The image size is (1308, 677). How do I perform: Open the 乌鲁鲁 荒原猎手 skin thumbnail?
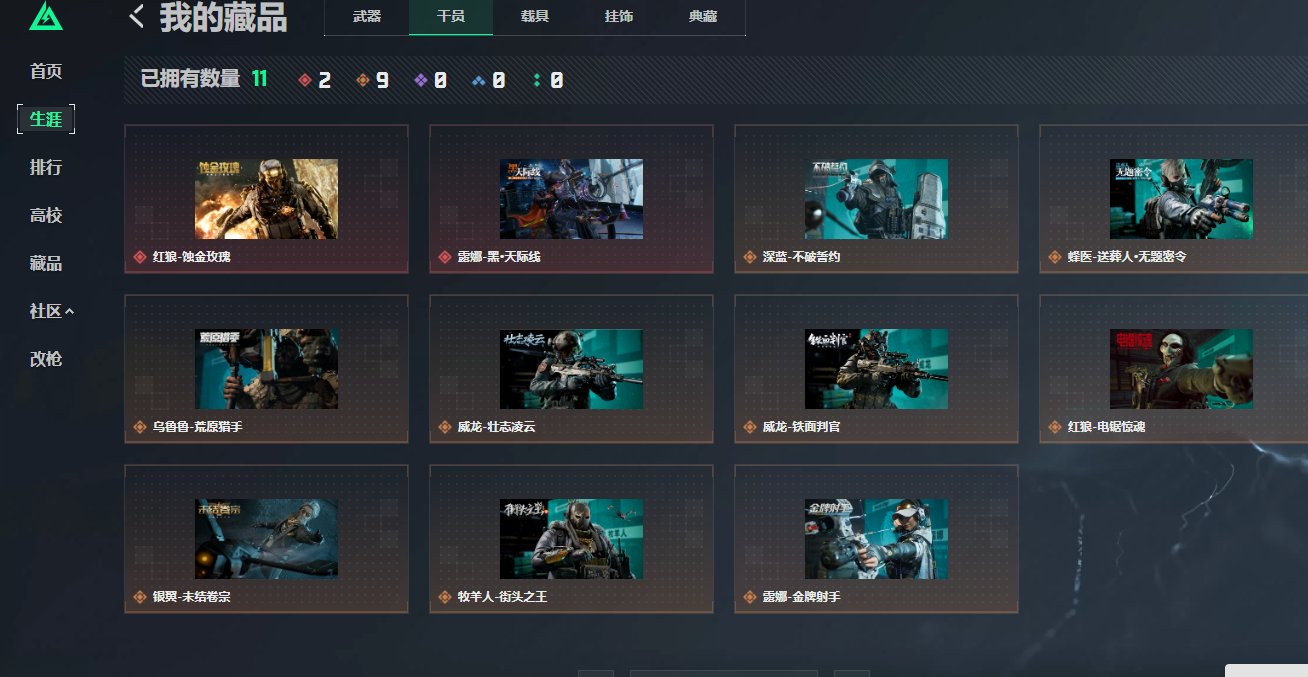[x=266, y=369]
